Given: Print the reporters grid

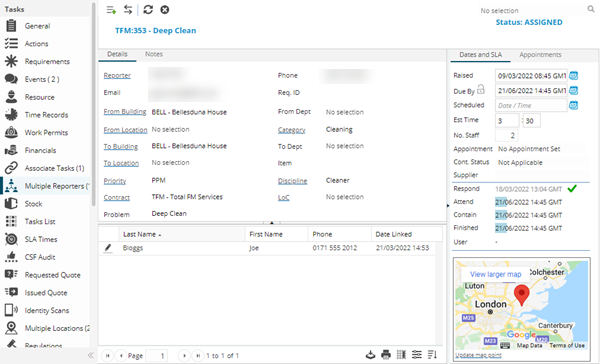Looking at the screenshot, I should coord(386,355).
